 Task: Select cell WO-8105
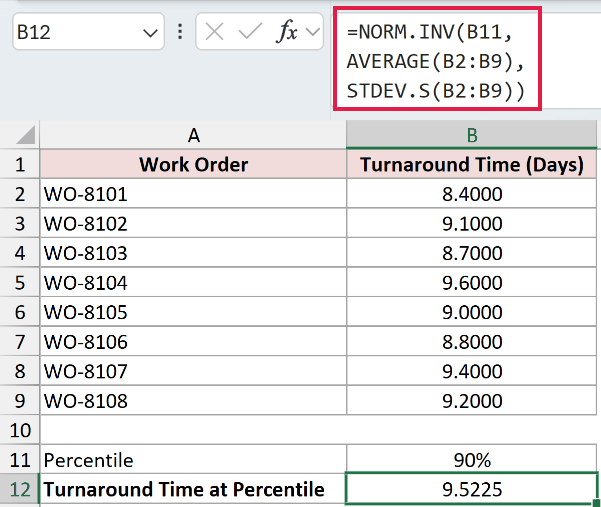(193, 312)
